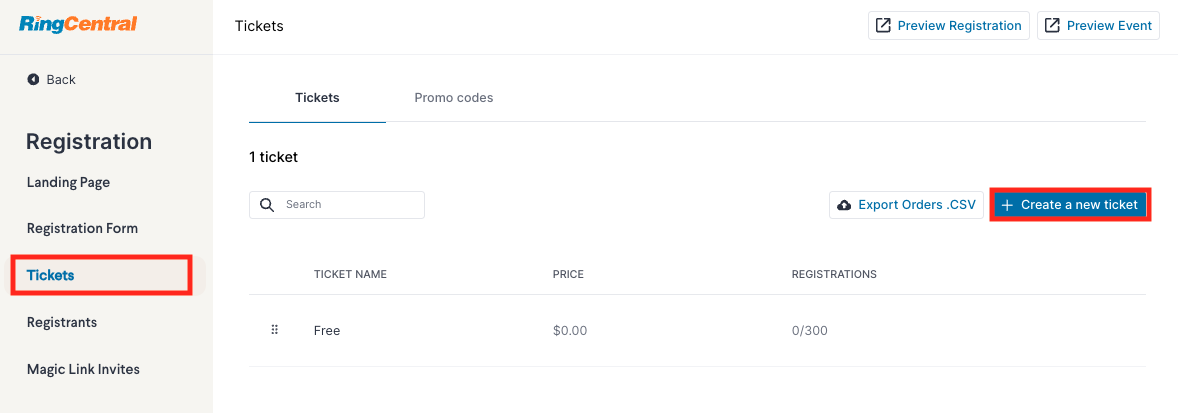
Task: Click the Create a new ticket button
Action: [1071, 205]
